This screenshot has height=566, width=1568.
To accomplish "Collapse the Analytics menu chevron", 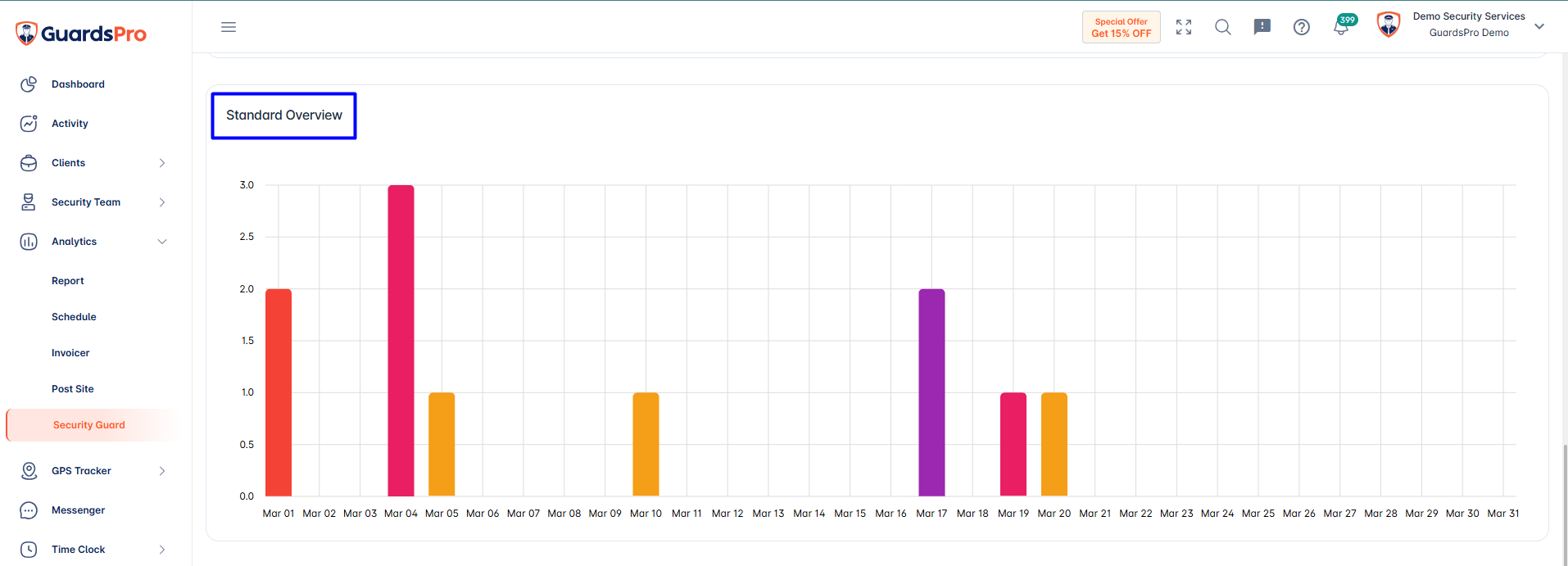I will pos(162,242).
